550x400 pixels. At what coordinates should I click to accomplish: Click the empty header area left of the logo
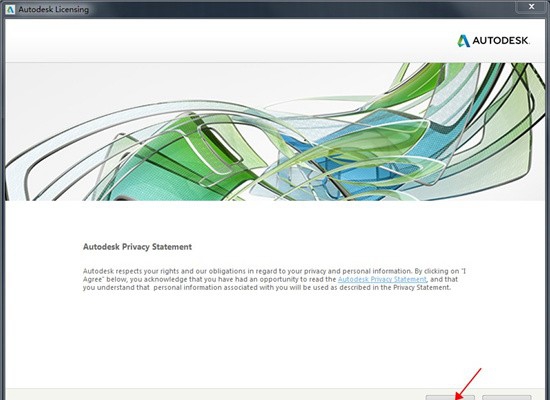[228, 41]
